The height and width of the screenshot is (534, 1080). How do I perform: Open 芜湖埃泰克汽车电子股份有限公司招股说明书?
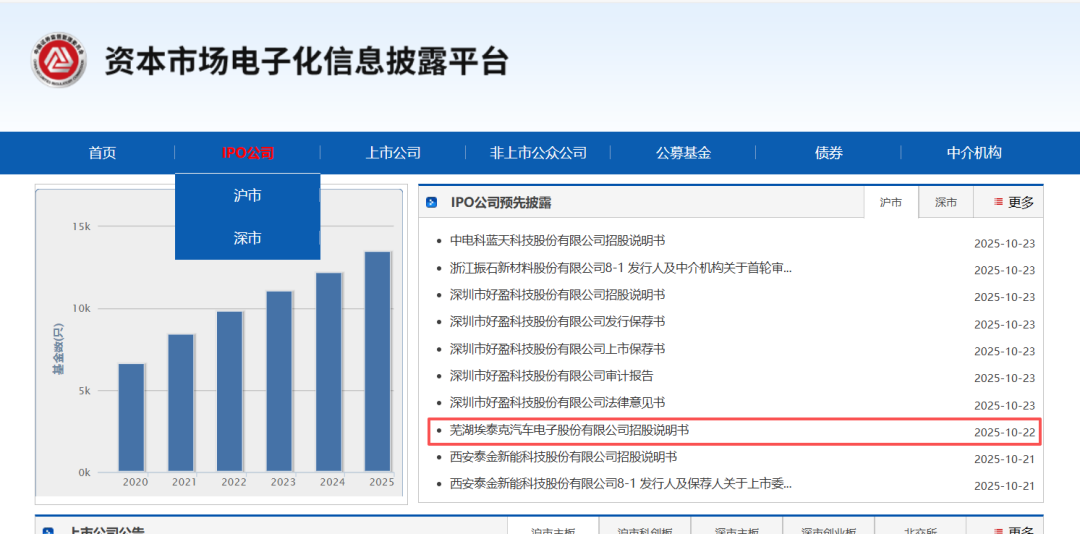click(570, 430)
